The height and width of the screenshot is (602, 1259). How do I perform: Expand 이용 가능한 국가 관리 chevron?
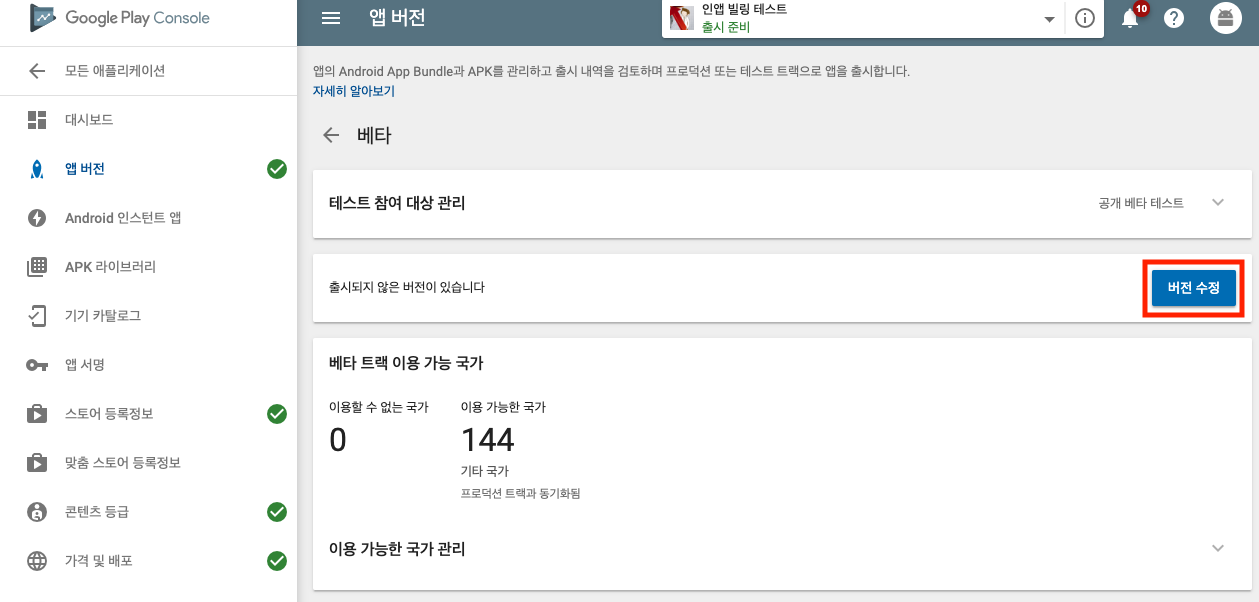(x=1217, y=548)
